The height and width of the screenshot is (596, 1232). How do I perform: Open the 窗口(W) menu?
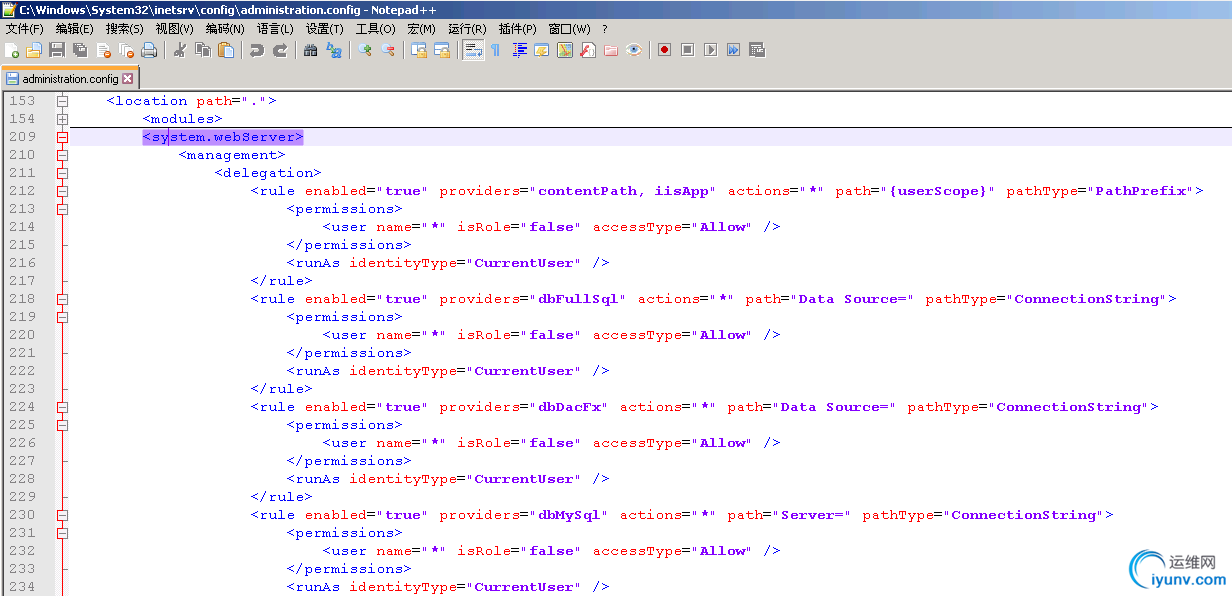pos(570,29)
